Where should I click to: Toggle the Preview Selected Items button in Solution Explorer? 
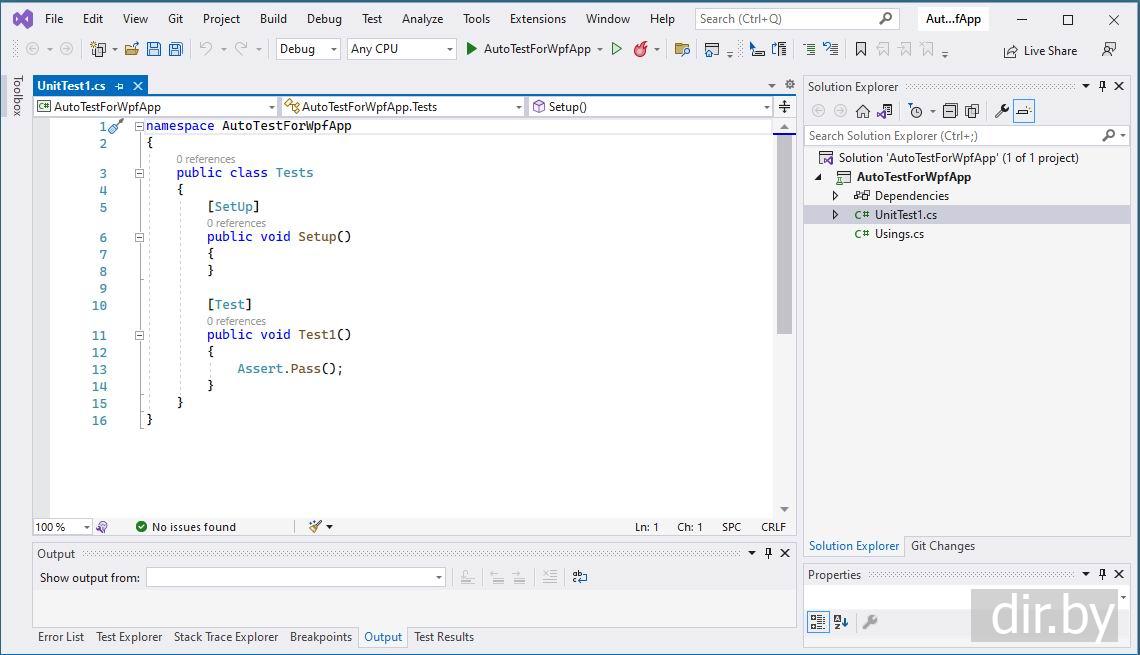click(x=1024, y=111)
